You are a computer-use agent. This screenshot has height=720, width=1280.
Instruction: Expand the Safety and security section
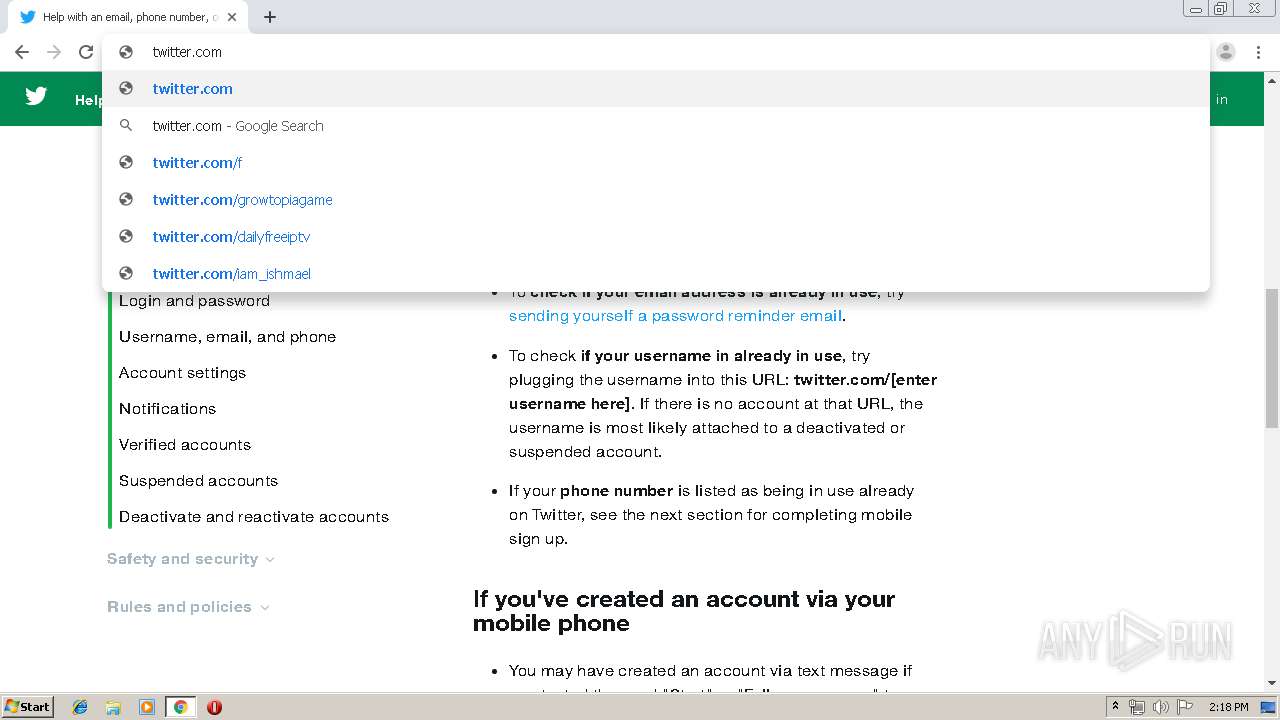(x=190, y=559)
